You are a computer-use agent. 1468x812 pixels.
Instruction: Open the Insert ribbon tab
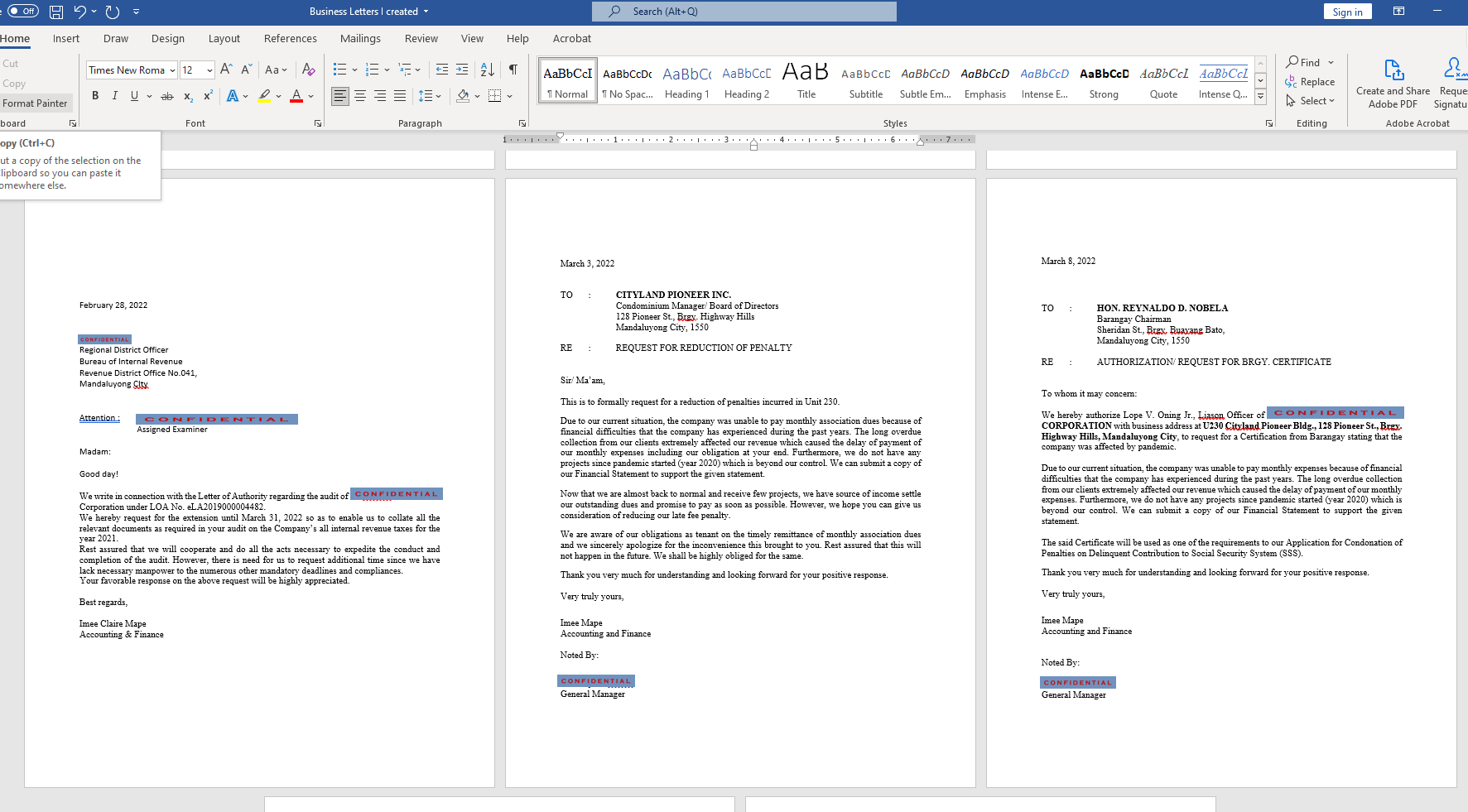(66, 38)
